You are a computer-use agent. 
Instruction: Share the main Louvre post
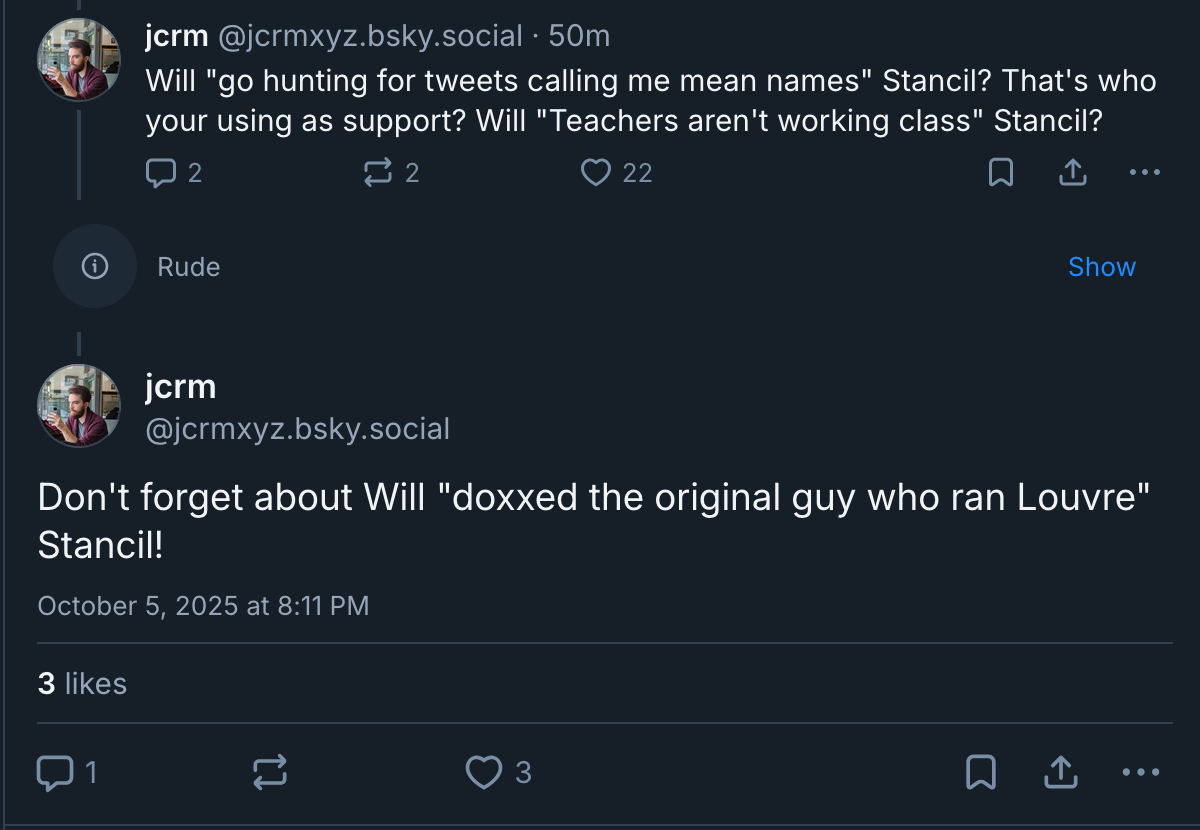click(1060, 772)
